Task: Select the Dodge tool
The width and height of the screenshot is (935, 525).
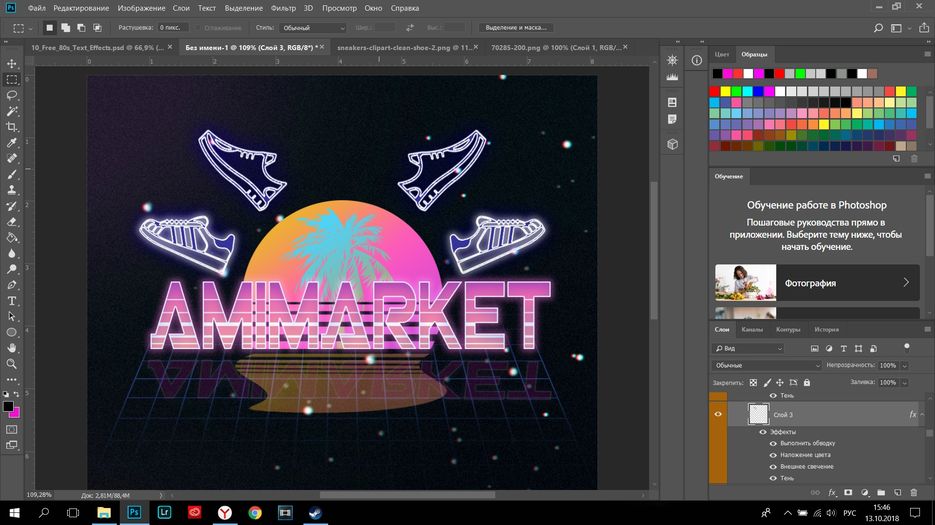Action: point(11,269)
